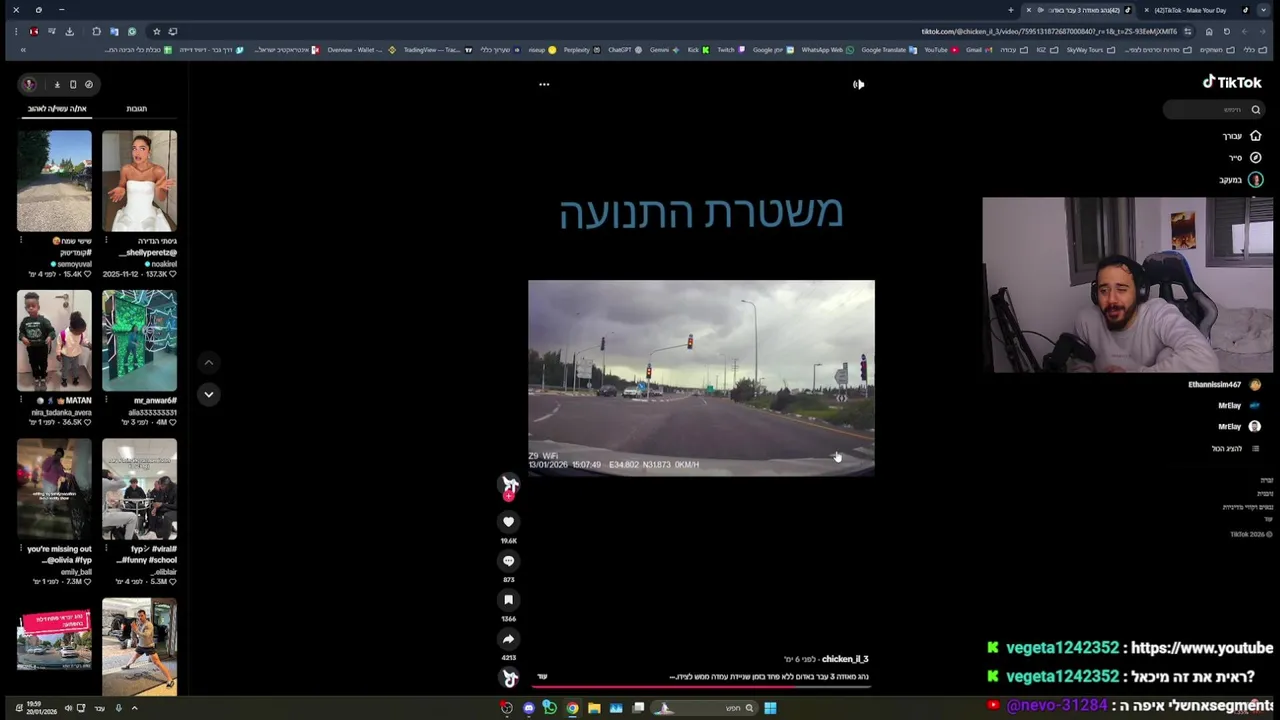This screenshot has width=1280, height=720.
Task: Click the Google Translate extension icon
Action: [x=114, y=31]
